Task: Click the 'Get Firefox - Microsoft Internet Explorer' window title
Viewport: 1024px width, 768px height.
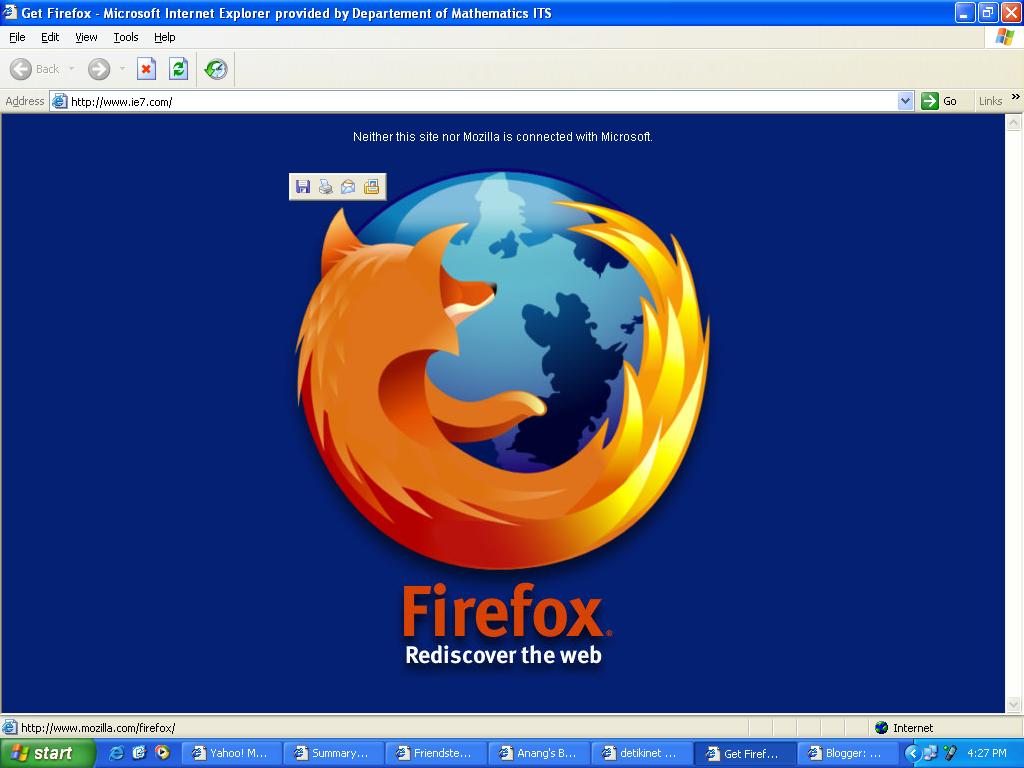Action: [286, 13]
